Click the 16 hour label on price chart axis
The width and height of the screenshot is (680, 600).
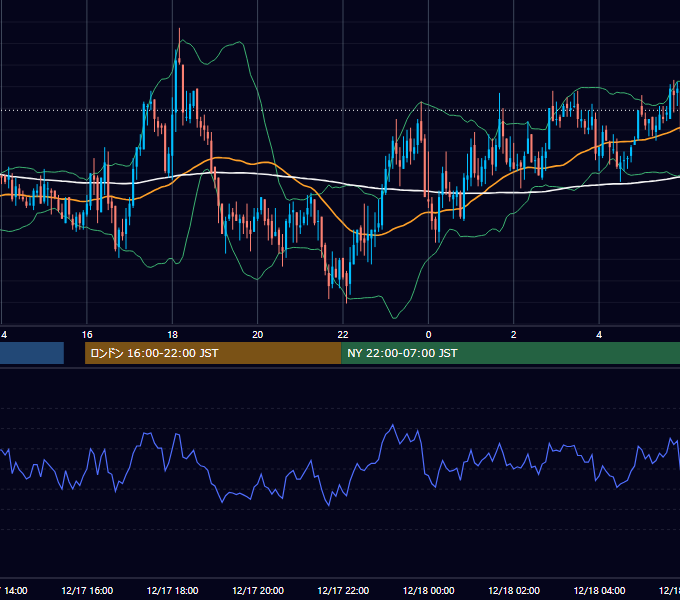(87, 335)
